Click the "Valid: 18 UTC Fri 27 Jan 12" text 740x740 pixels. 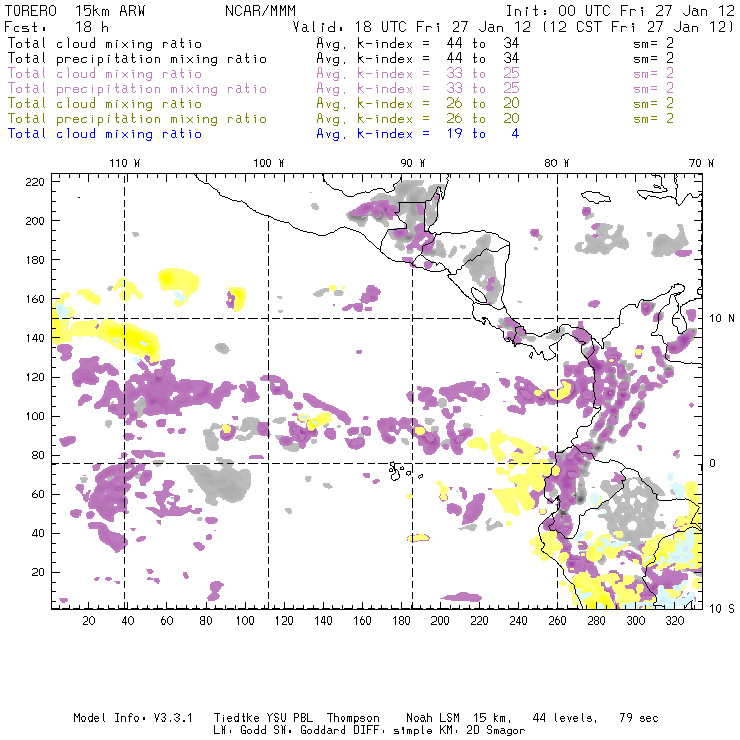(x=412, y=26)
